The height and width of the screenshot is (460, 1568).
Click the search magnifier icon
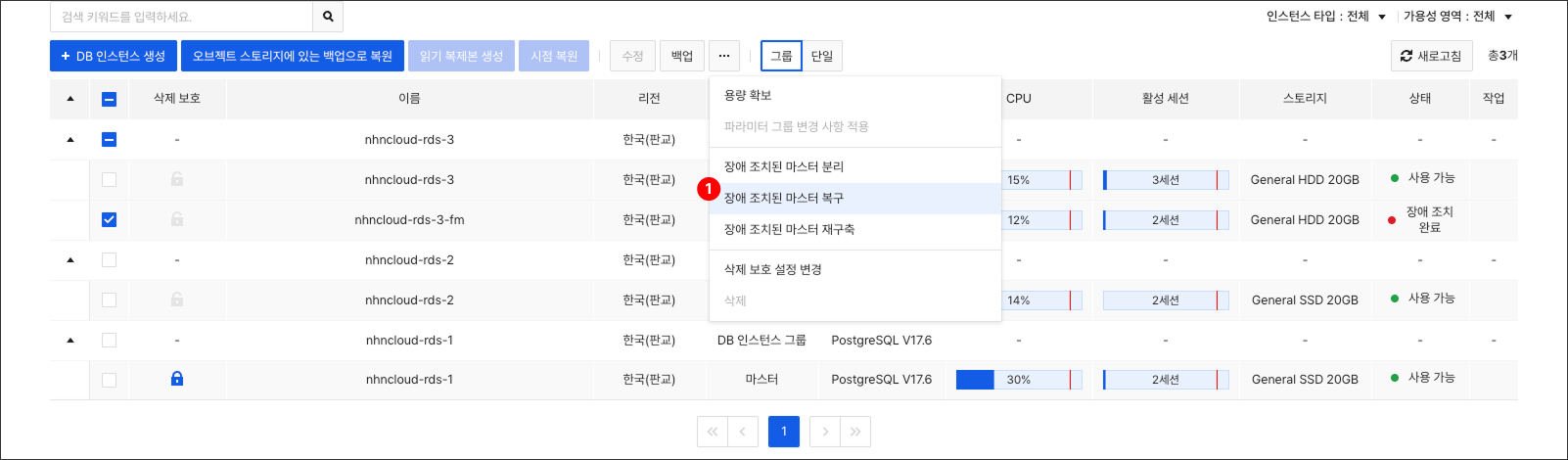click(328, 17)
